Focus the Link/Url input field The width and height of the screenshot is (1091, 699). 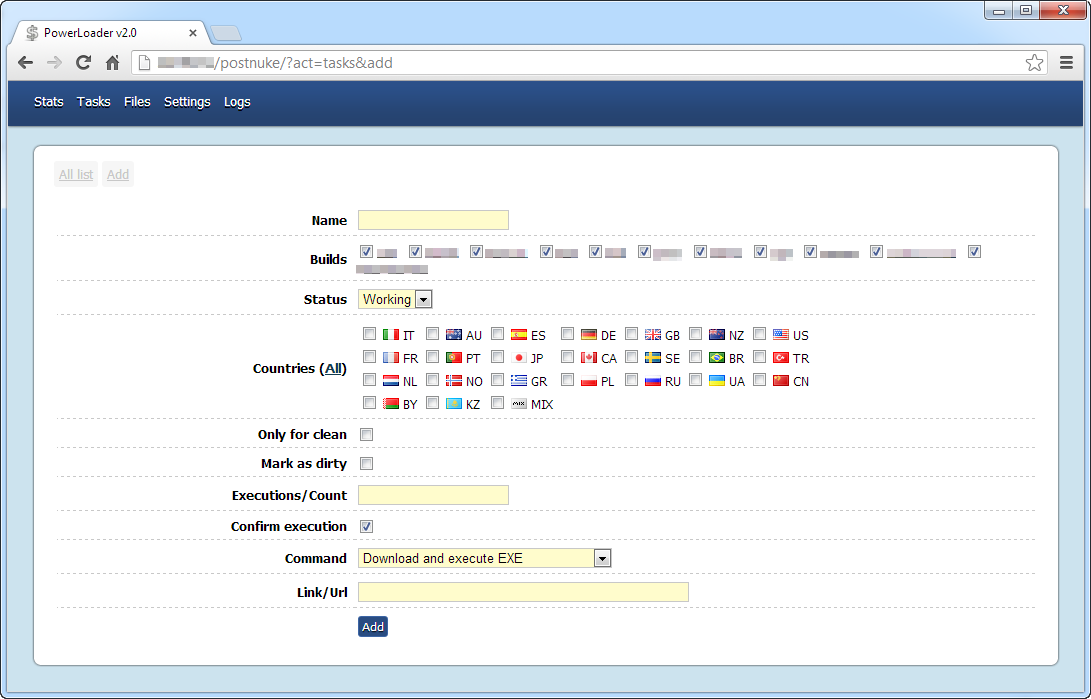(523, 592)
